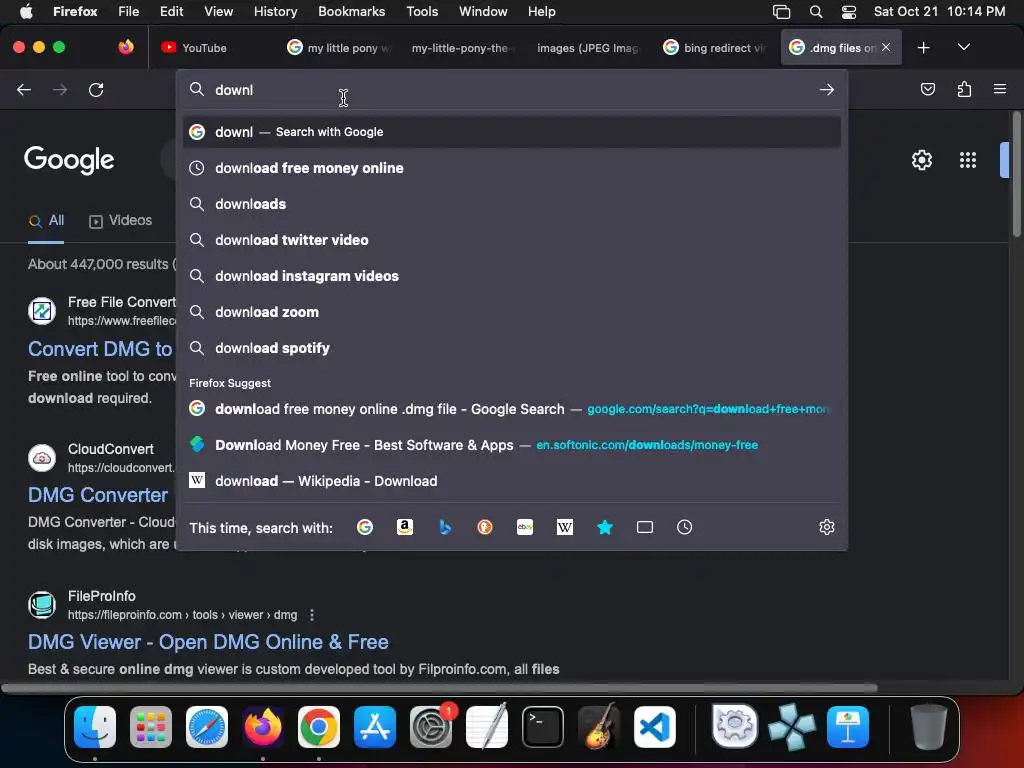Close the .dmg files tab
The image size is (1024, 768).
886,47
